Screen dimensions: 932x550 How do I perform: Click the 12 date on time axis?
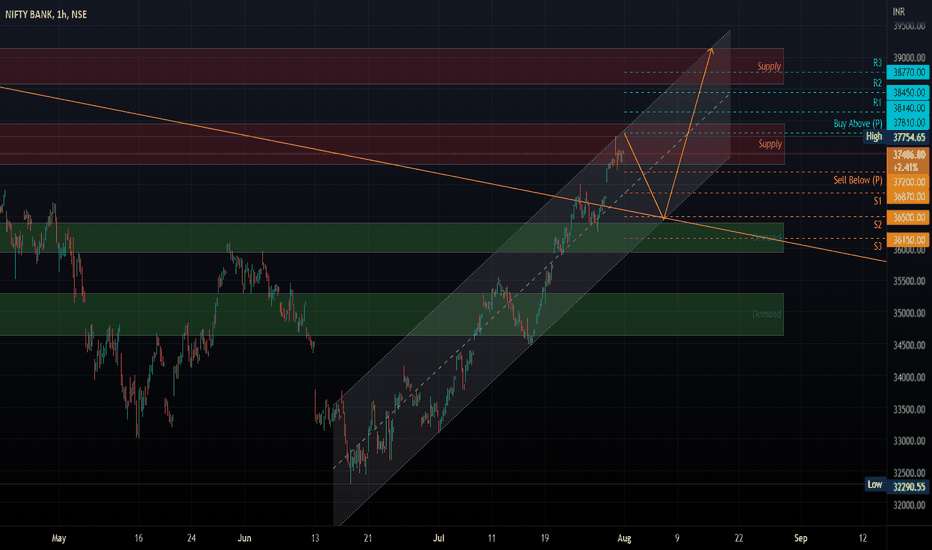[862, 538]
